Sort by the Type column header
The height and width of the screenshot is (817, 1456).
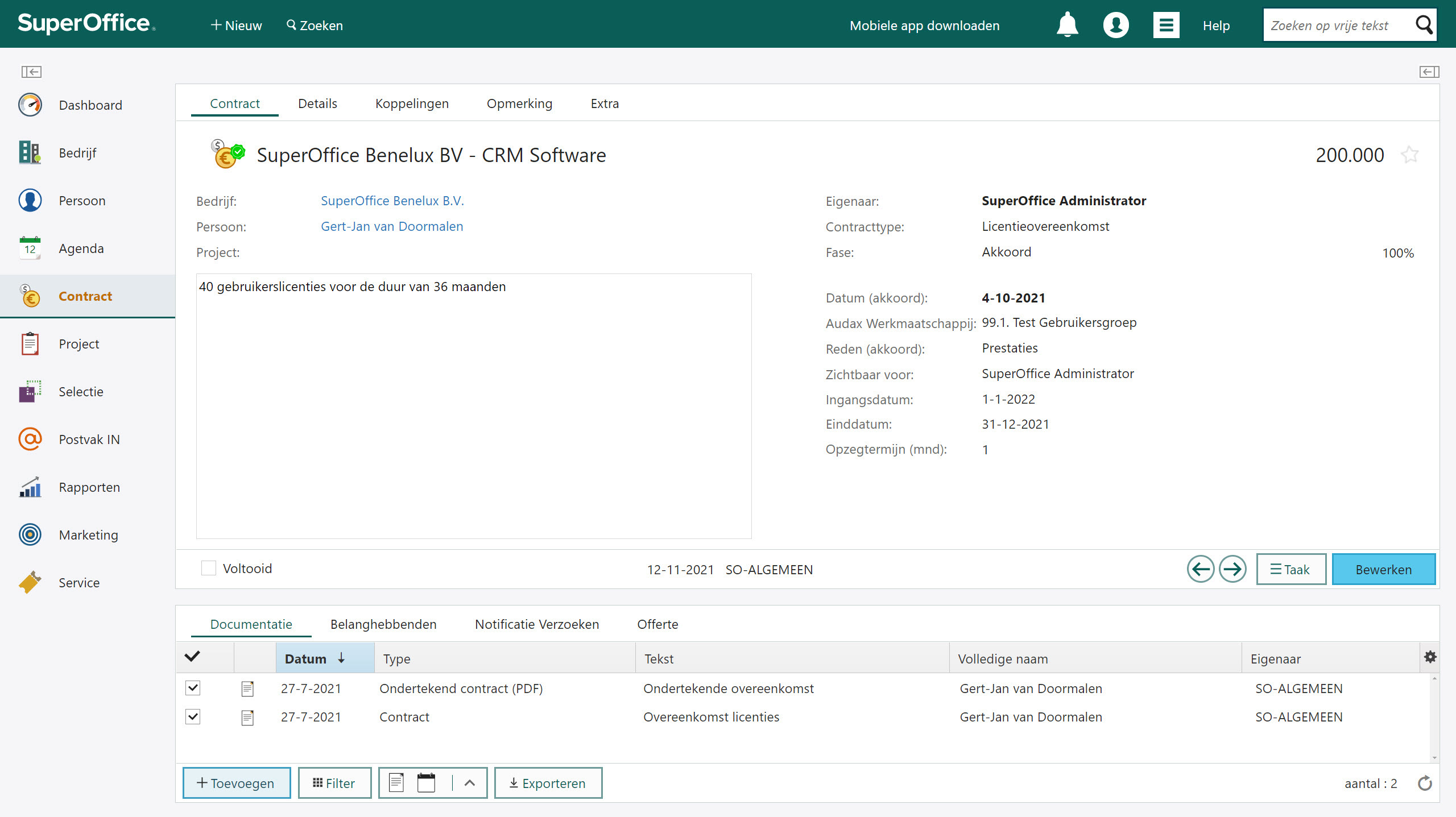click(x=504, y=658)
